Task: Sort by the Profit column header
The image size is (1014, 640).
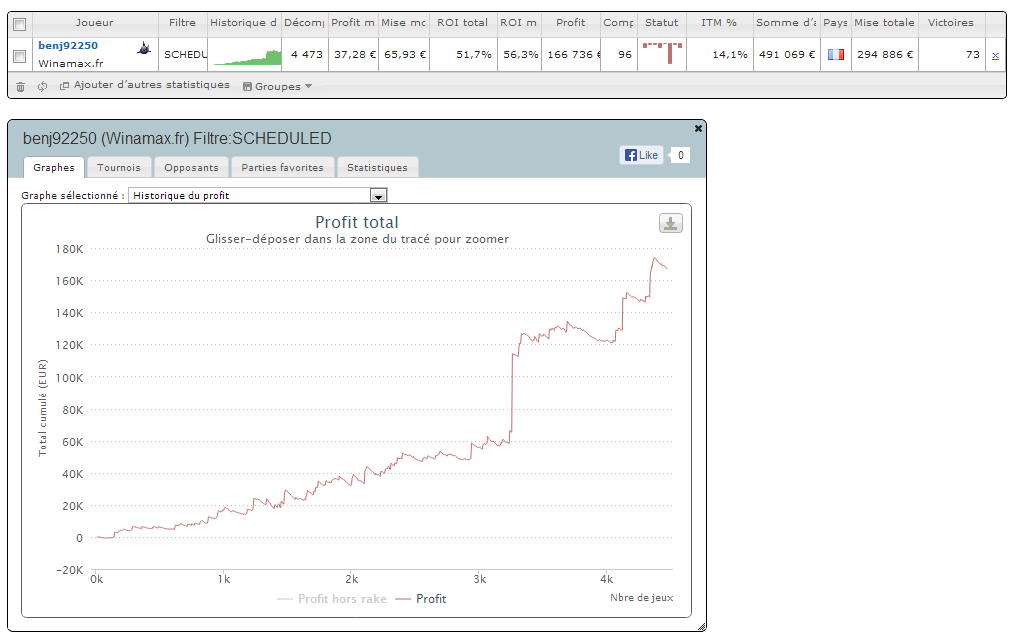Action: point(570,23)
